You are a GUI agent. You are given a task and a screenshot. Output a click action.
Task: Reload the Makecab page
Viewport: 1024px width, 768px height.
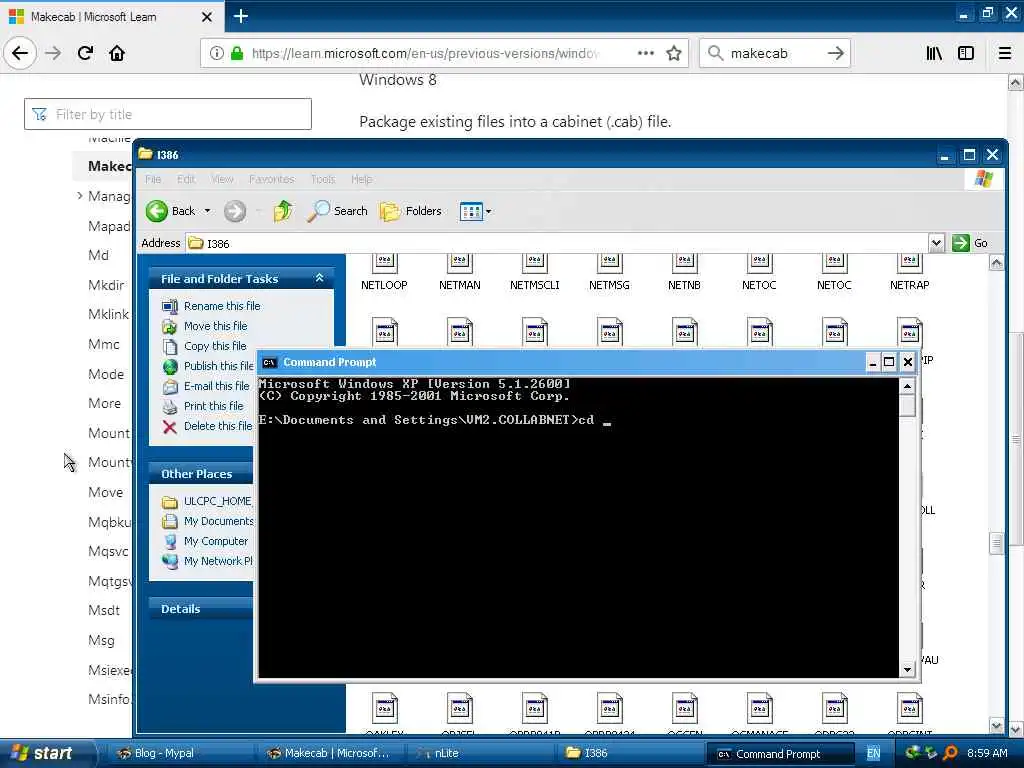pos(86,53)
